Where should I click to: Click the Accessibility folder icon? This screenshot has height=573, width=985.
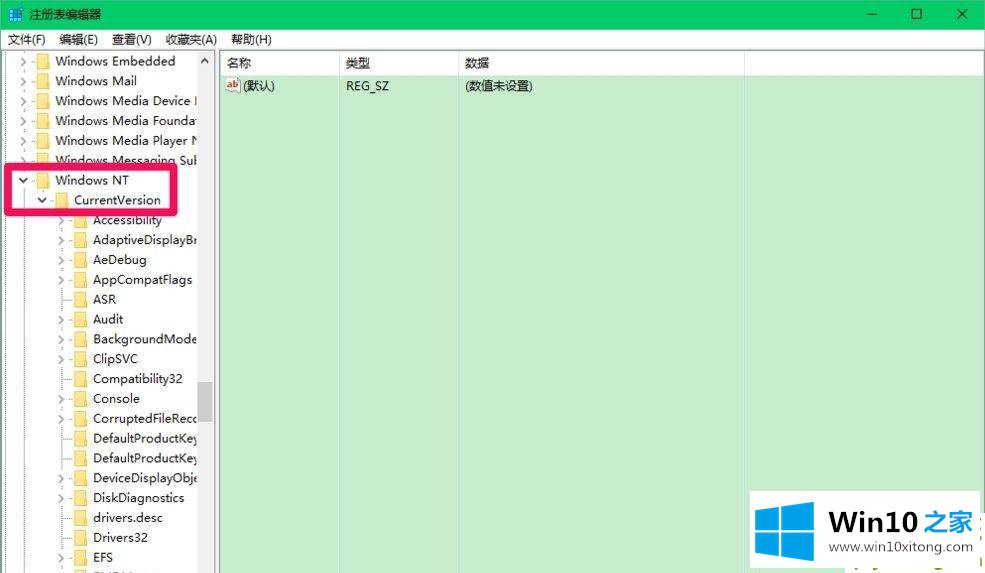click(80, 221)
